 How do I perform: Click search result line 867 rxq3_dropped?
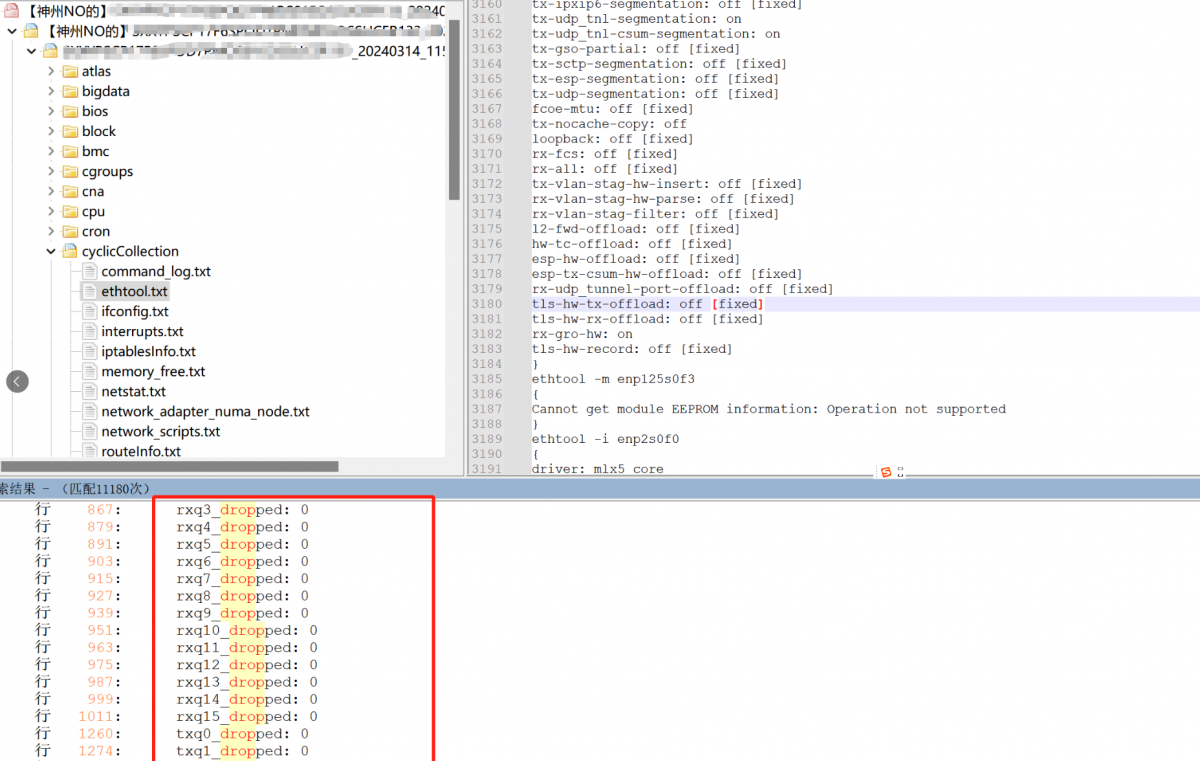click(x=242, y=510)
